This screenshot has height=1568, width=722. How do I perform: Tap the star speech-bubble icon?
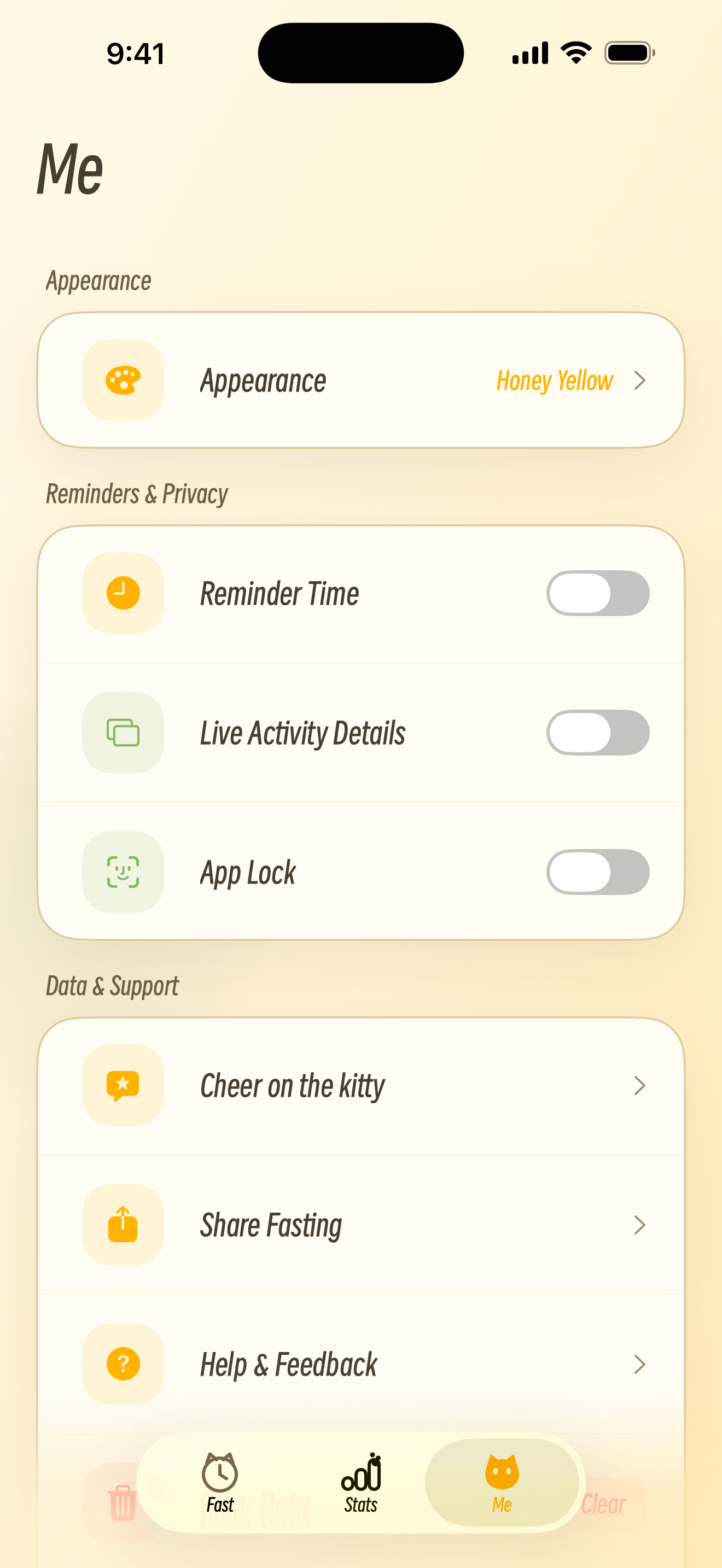pyautogui.click(x=123, y=1085)
